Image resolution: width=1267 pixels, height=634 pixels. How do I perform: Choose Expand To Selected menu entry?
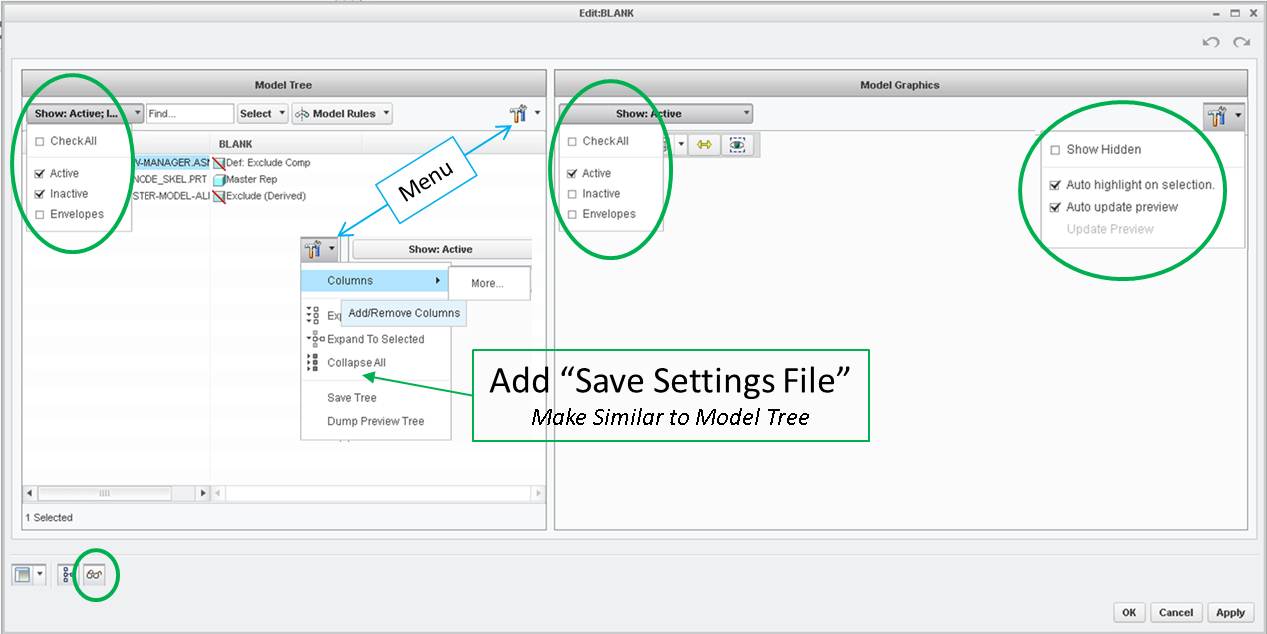pos(375,339)
